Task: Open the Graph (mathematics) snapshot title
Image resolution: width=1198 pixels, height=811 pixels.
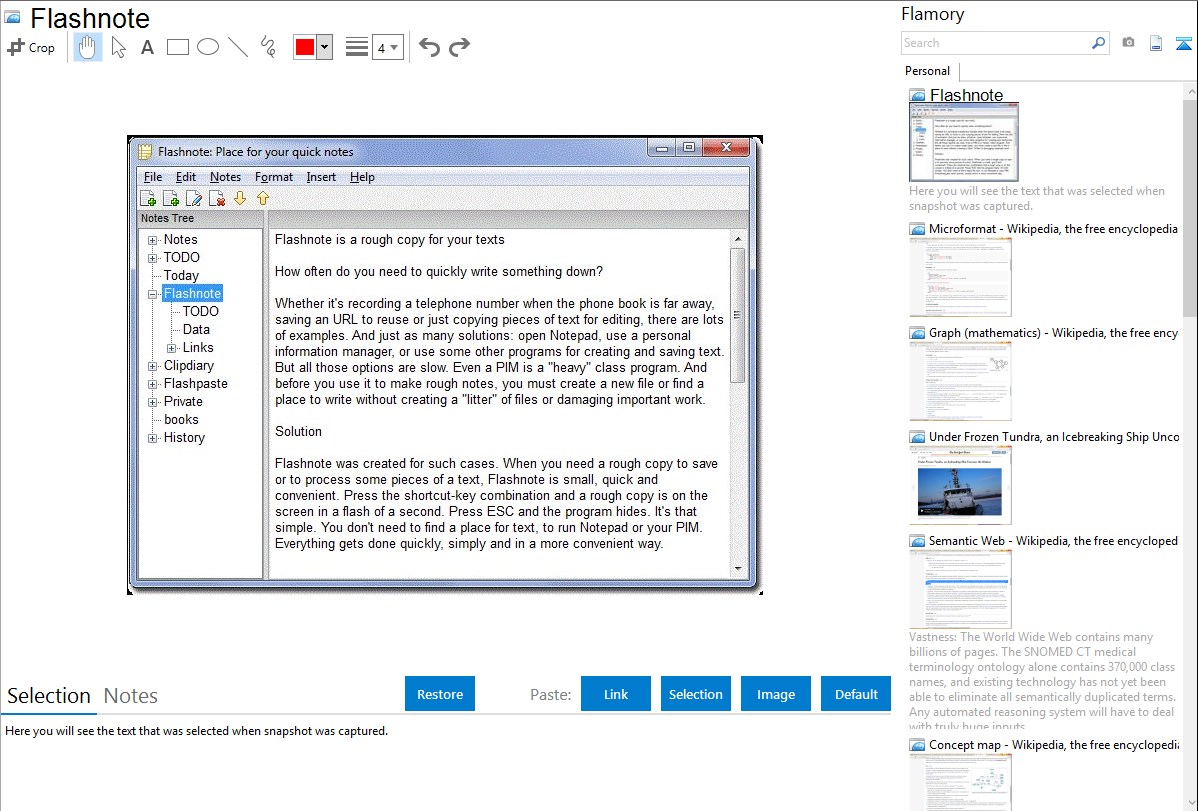Action: point(1053,333)
